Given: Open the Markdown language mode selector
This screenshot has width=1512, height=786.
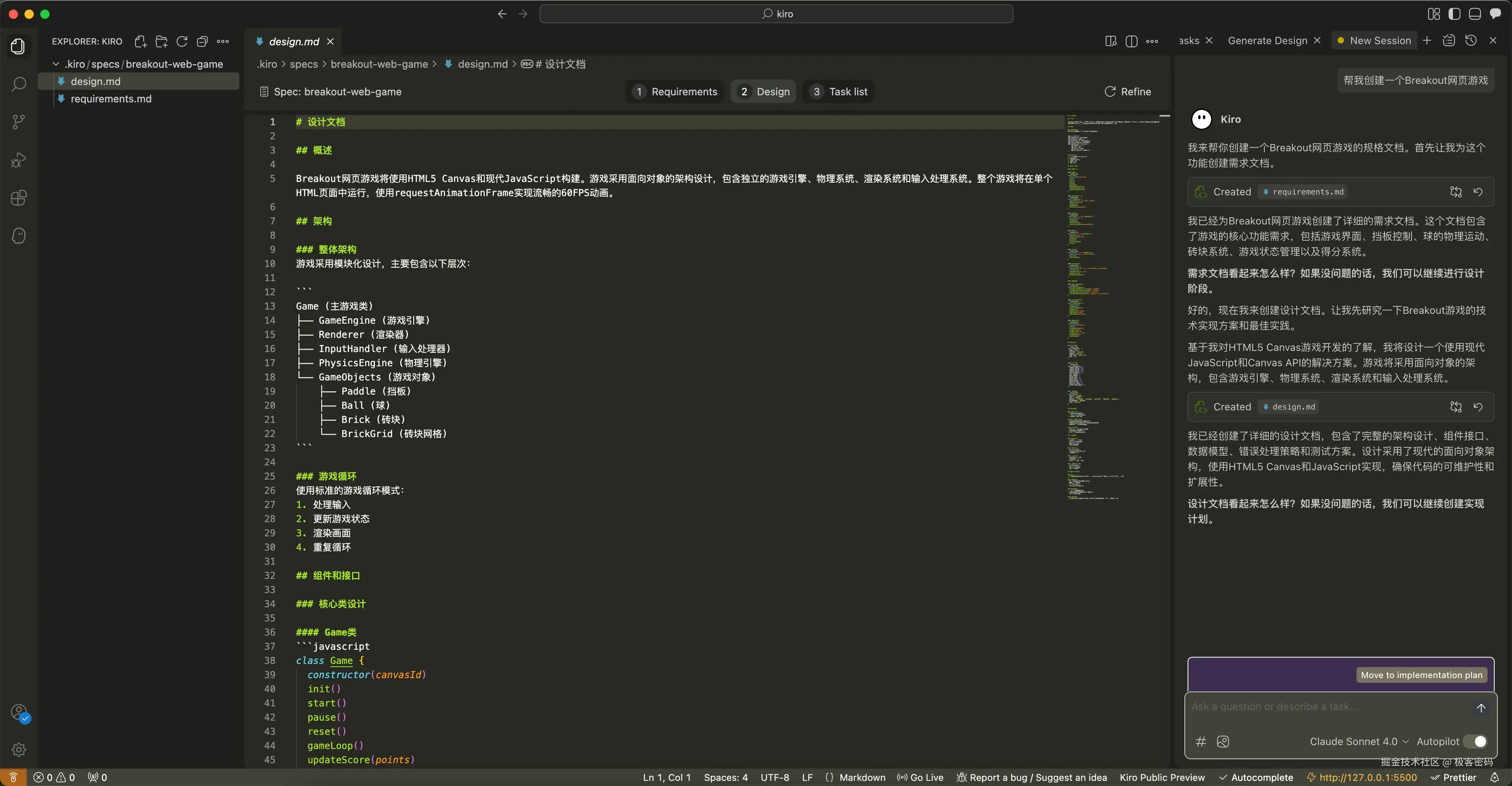Looking at the screenshot, I should click(x=862, y=777).
